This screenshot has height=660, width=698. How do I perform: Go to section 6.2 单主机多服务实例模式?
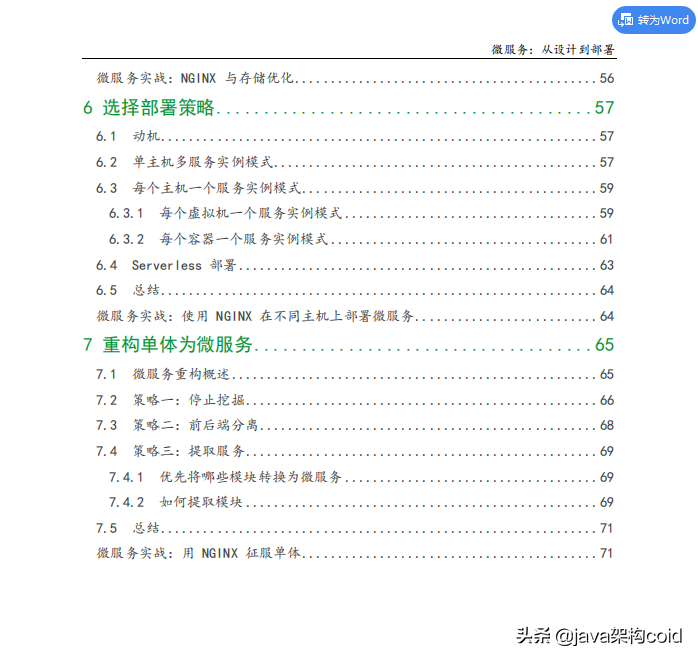click(x=355, y=162)
